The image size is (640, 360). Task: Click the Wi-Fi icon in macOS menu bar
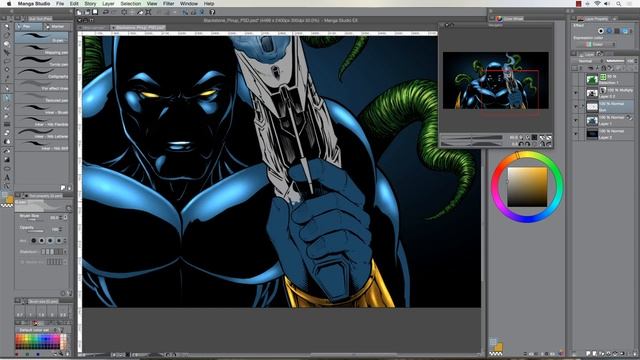[x=597, y=3]
